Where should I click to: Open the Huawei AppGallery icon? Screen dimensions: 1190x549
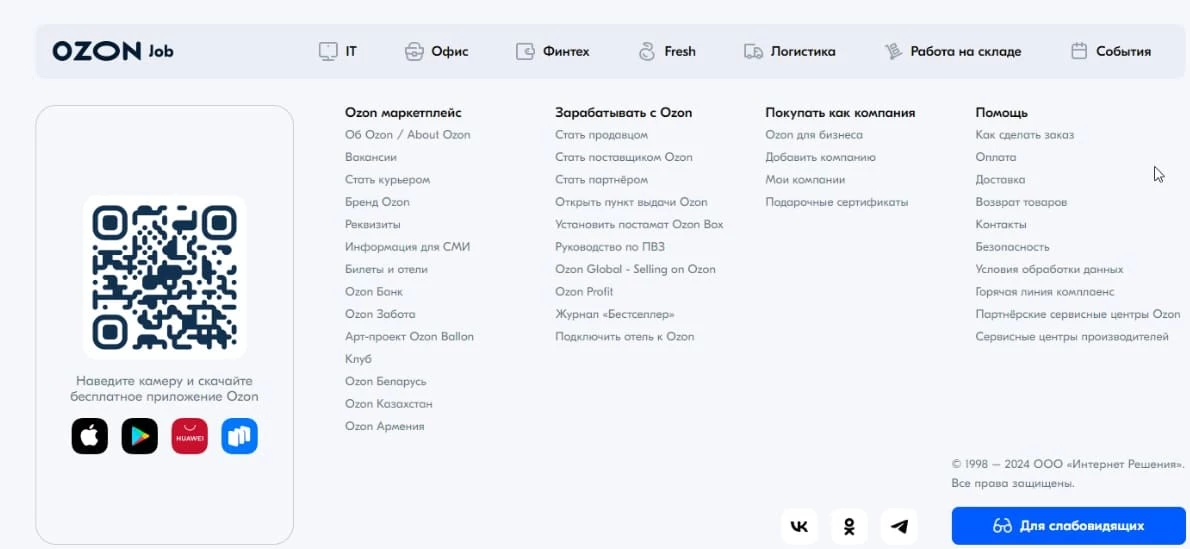190,436
